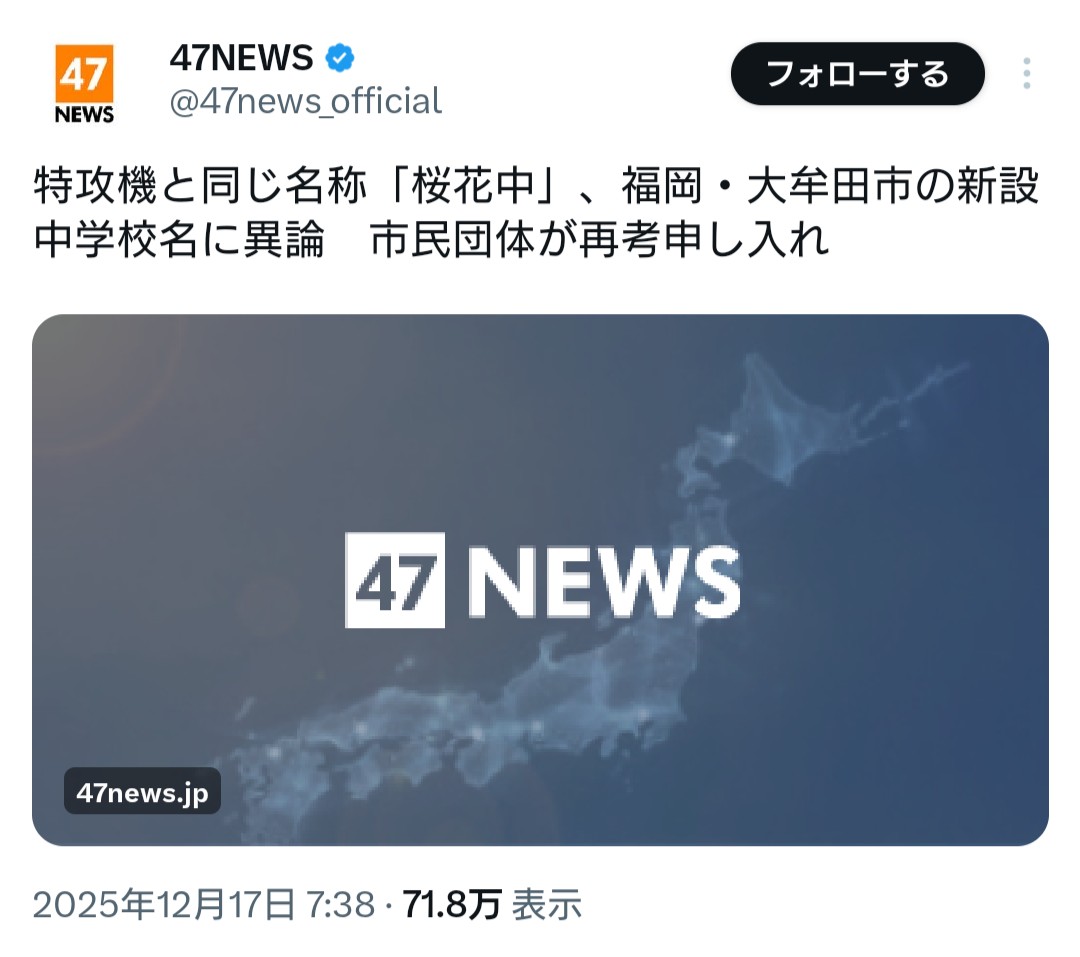Click the blue verified badge
The image size is (1080, 957).
click(x=340, y=58)
